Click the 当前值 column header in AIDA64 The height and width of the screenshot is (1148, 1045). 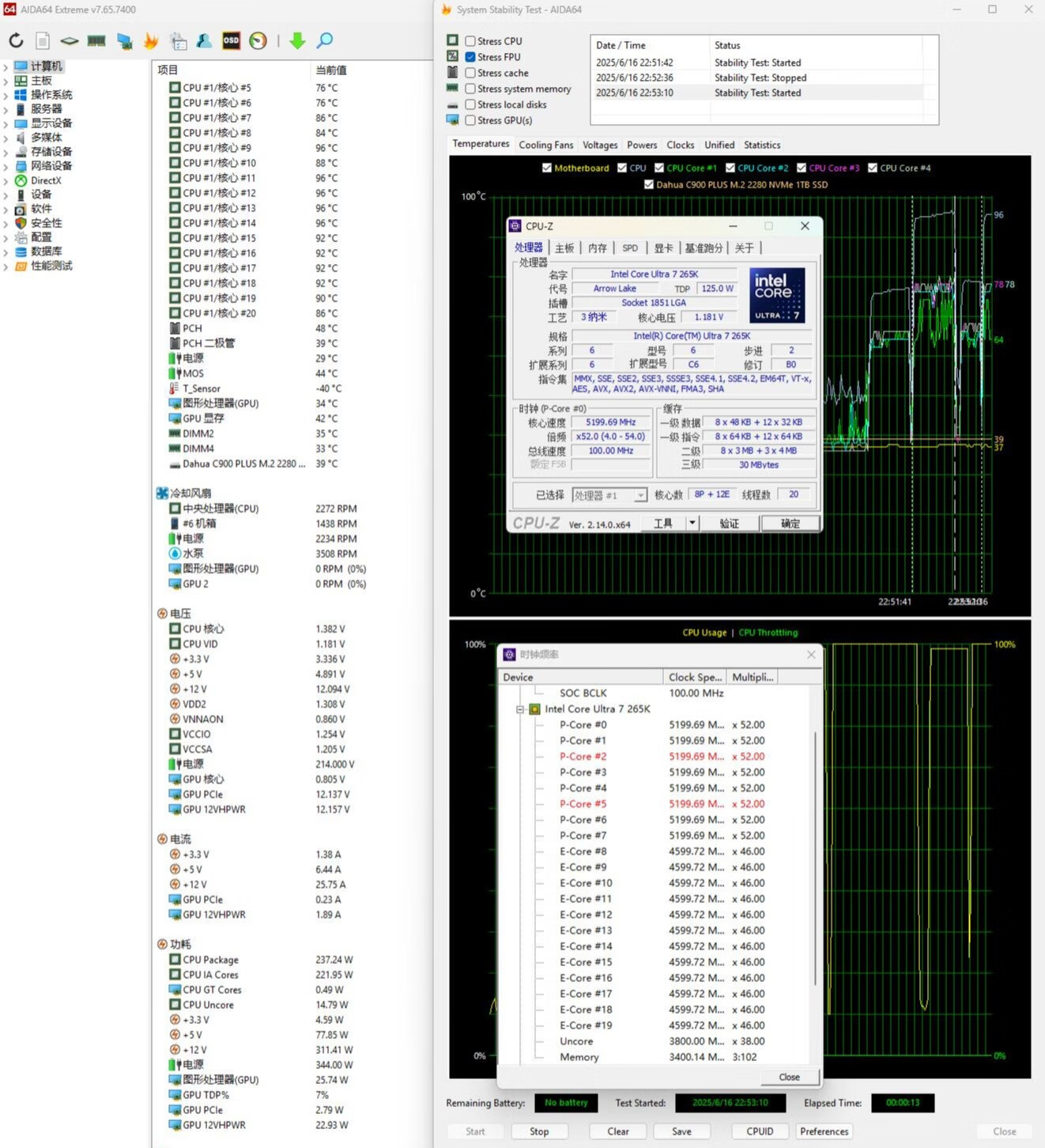coord(330,70)
